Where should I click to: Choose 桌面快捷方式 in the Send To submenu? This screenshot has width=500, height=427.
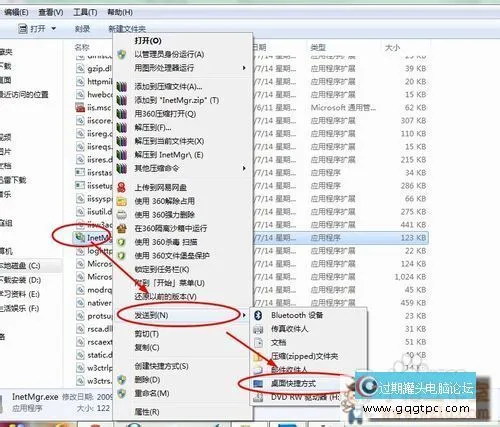coord(293,384)
